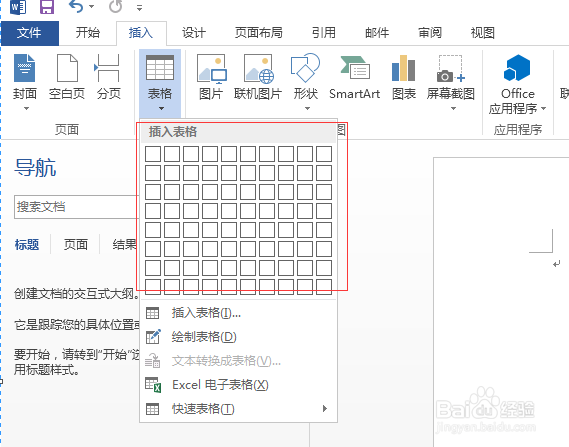Click the top-right cell of table grid
The width and height of the screenshot is (569, 447).
[x=324, y=154]
